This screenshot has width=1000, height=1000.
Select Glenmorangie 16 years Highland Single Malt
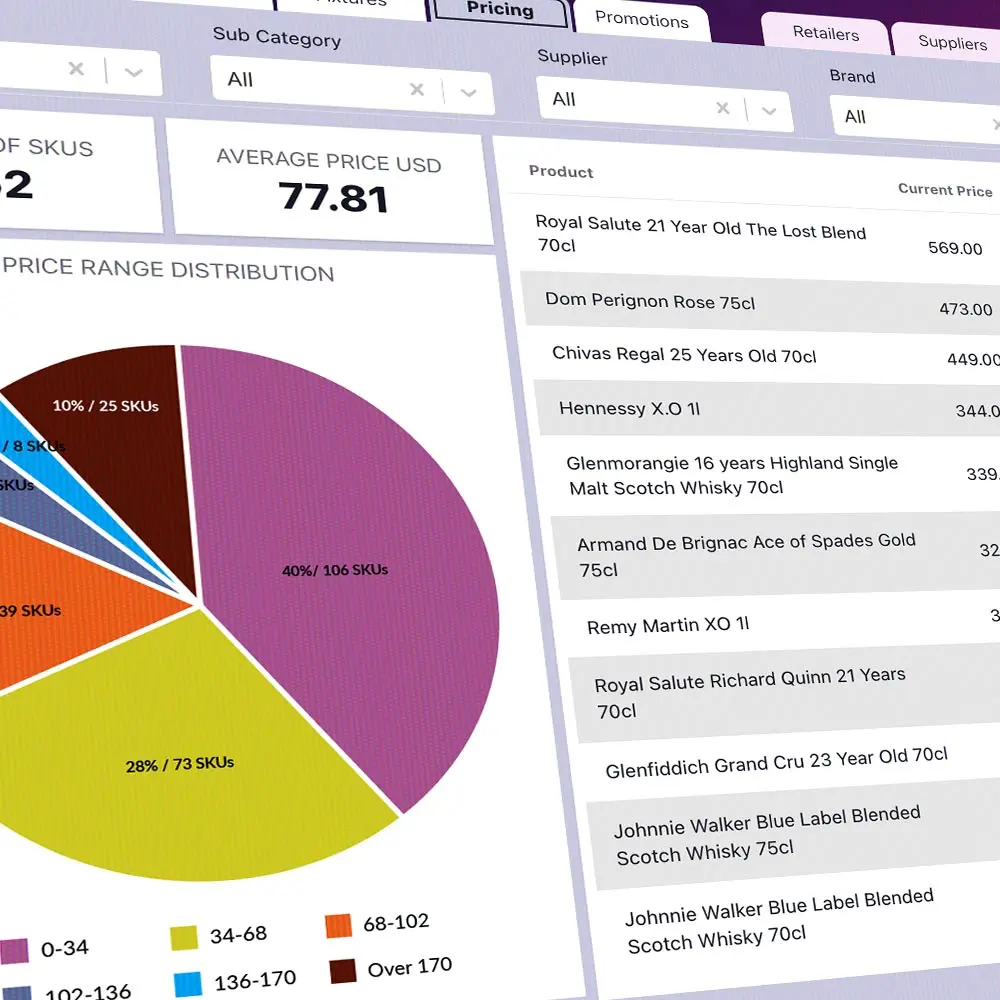pos(773,475)
